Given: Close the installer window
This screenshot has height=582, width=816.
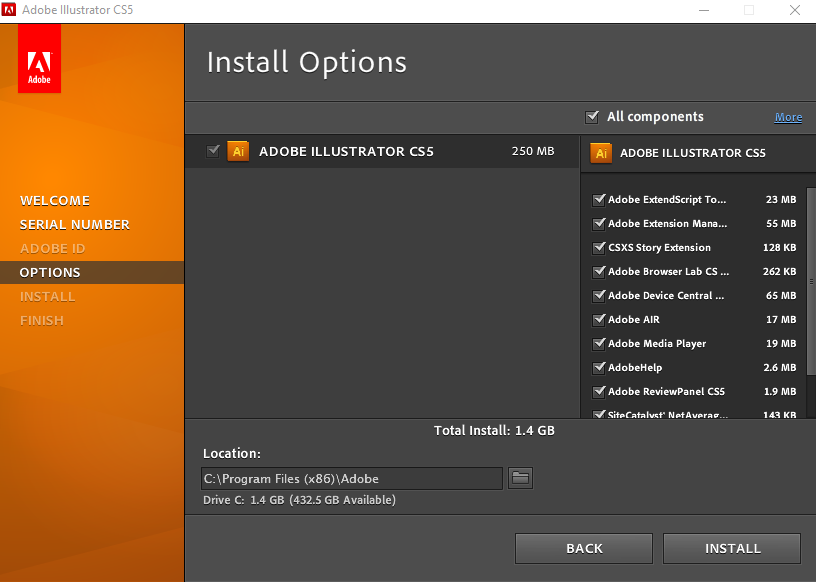Looking at the screenshot, I should [795, 10].
